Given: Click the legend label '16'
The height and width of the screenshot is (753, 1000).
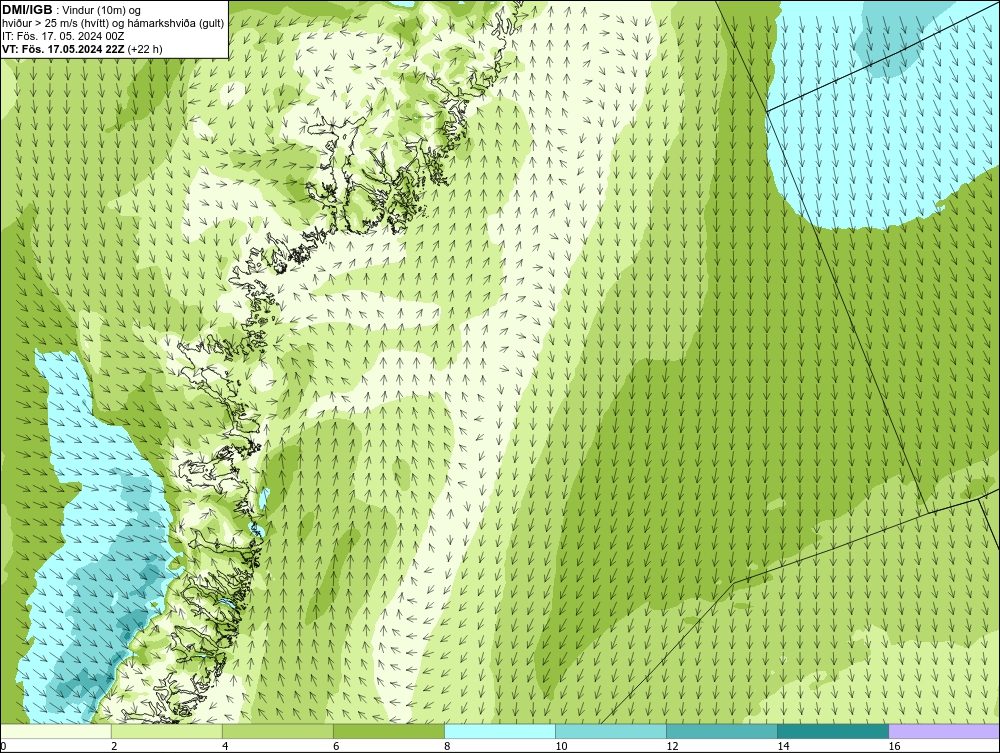Looking at the screenshot, I should click(893, 746).
